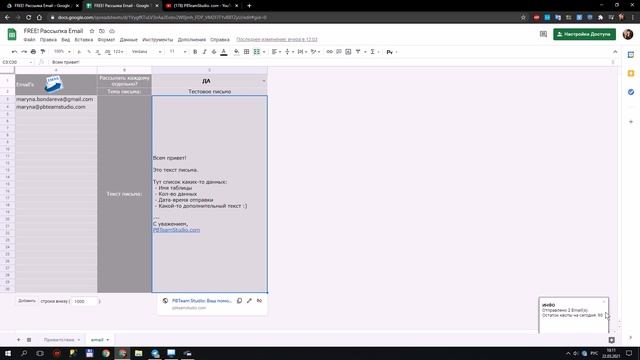Open the fill color picker
640x360 pixels.
237,52
